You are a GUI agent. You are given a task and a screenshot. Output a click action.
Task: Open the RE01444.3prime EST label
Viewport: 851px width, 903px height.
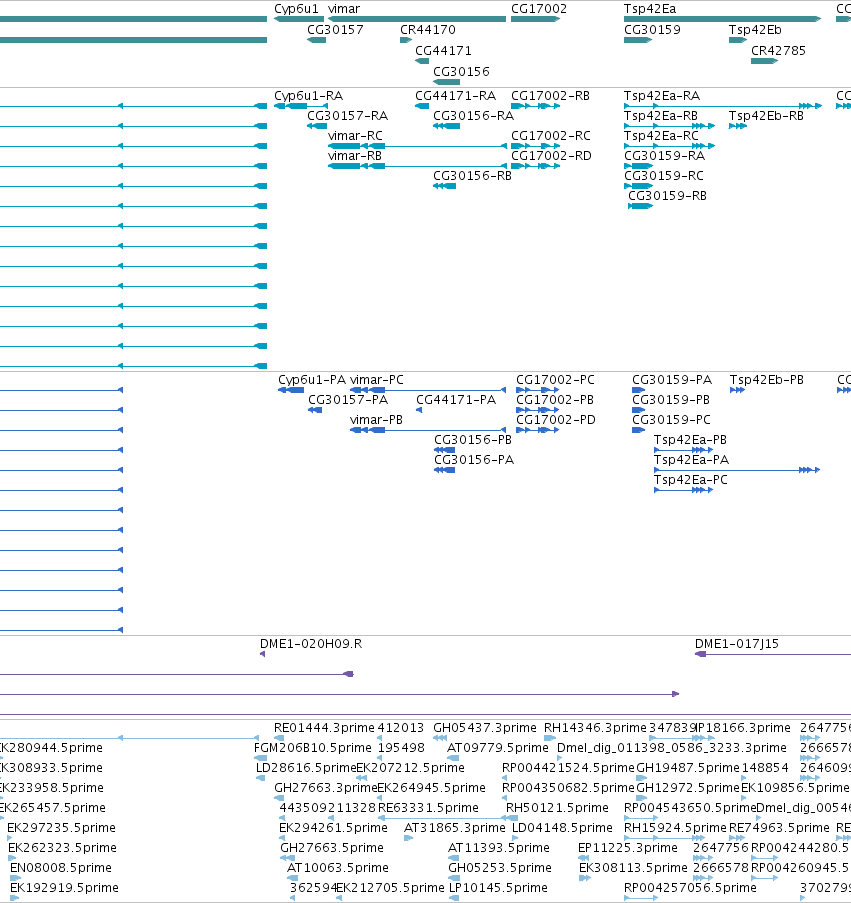324,728
